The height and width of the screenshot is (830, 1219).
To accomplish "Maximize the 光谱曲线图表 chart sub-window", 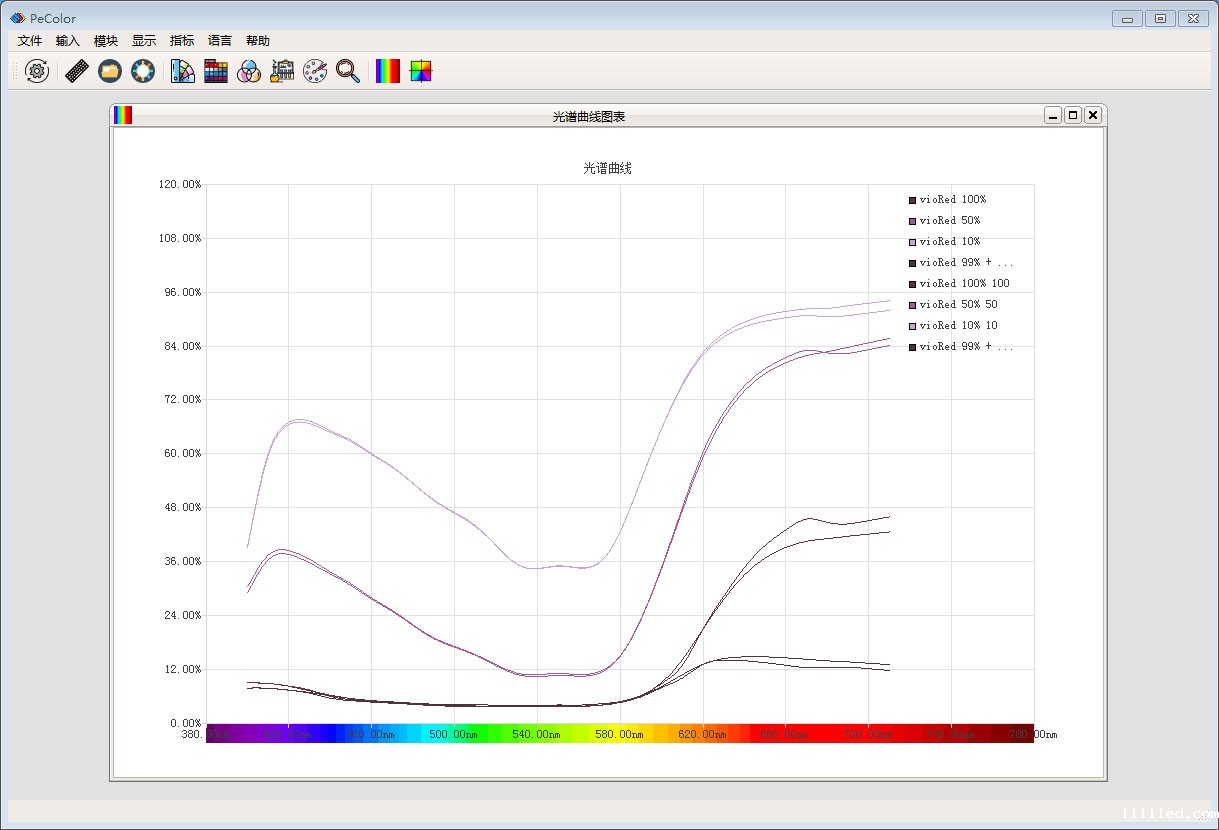I will pyautogui.click(x=1073, y=115).
